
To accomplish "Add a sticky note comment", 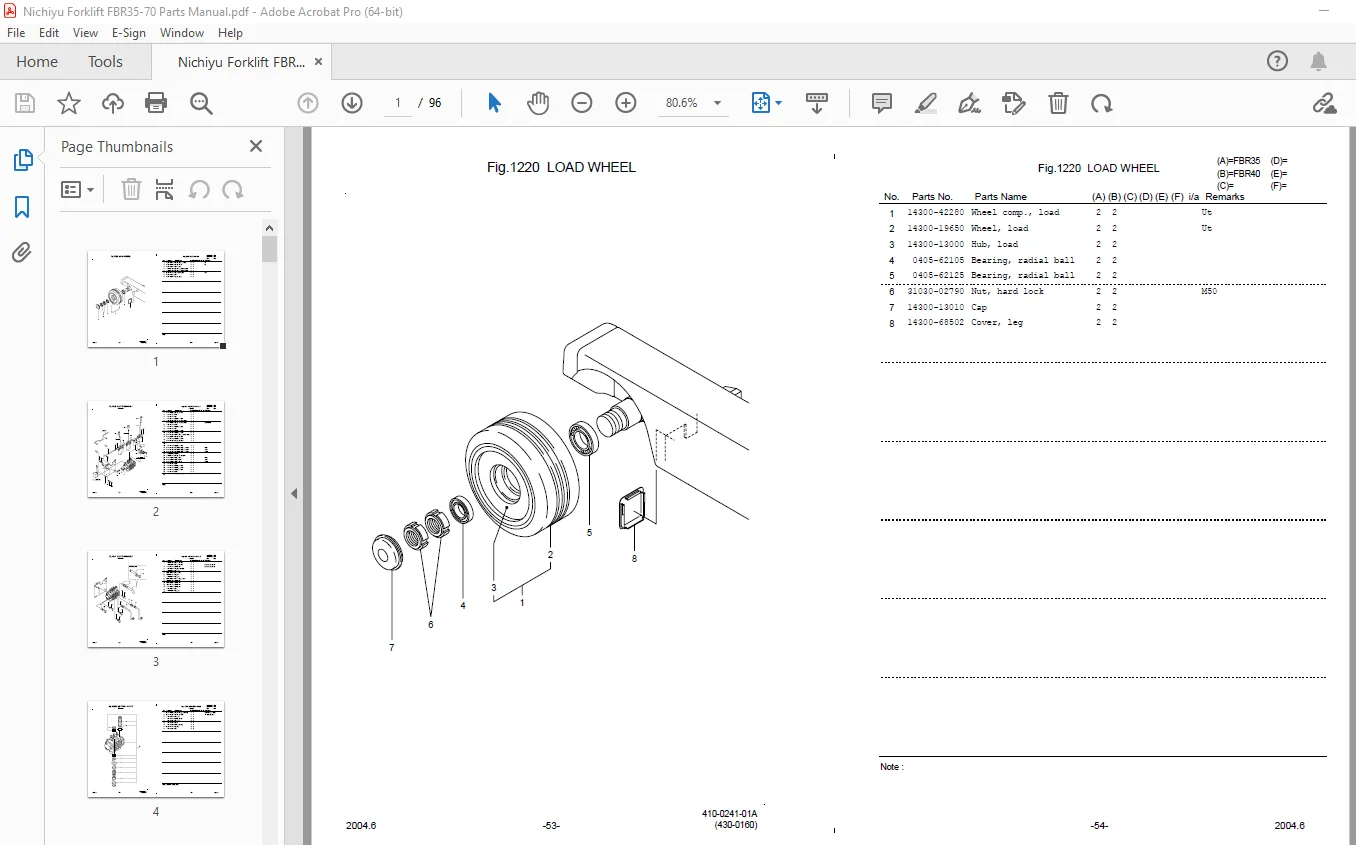I will [882, 103].
